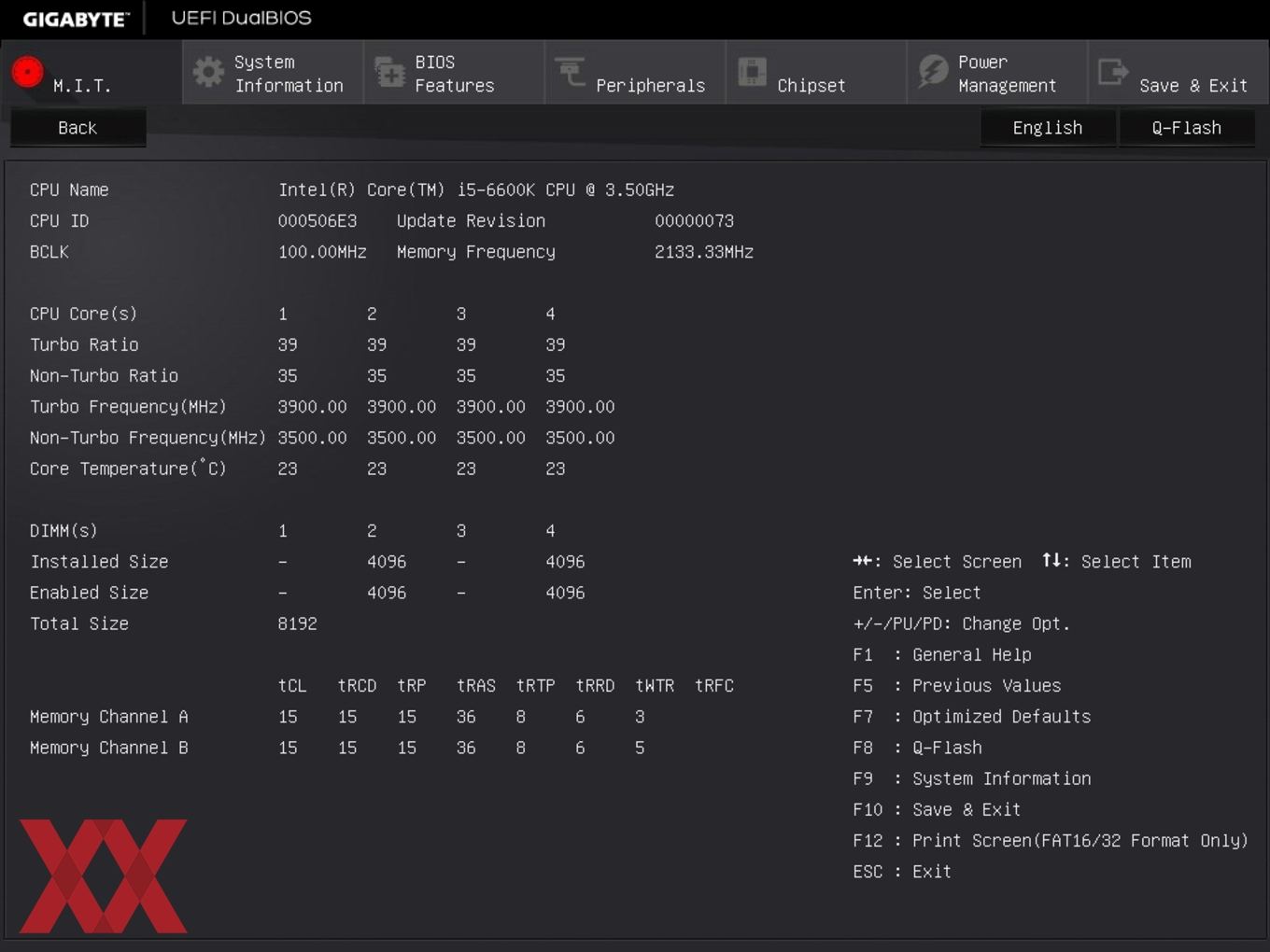Click the F10 Save & Exit help line
This screenshot has height=952, width=1270.
pos(937,809)
